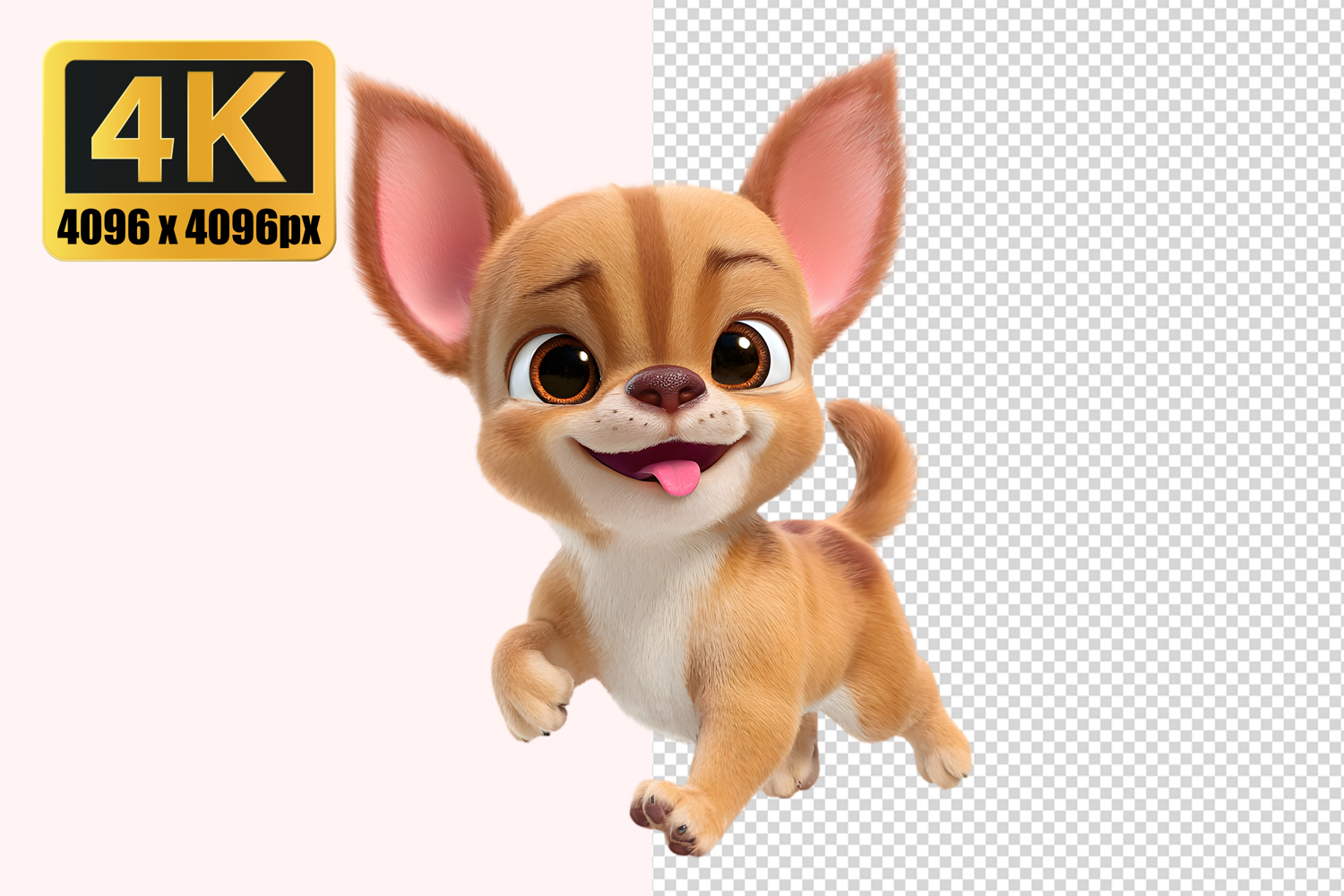The width and height of the screenshot is (1344, 896).
Task: Click the puppy's pink tongue
Action: 676,476
